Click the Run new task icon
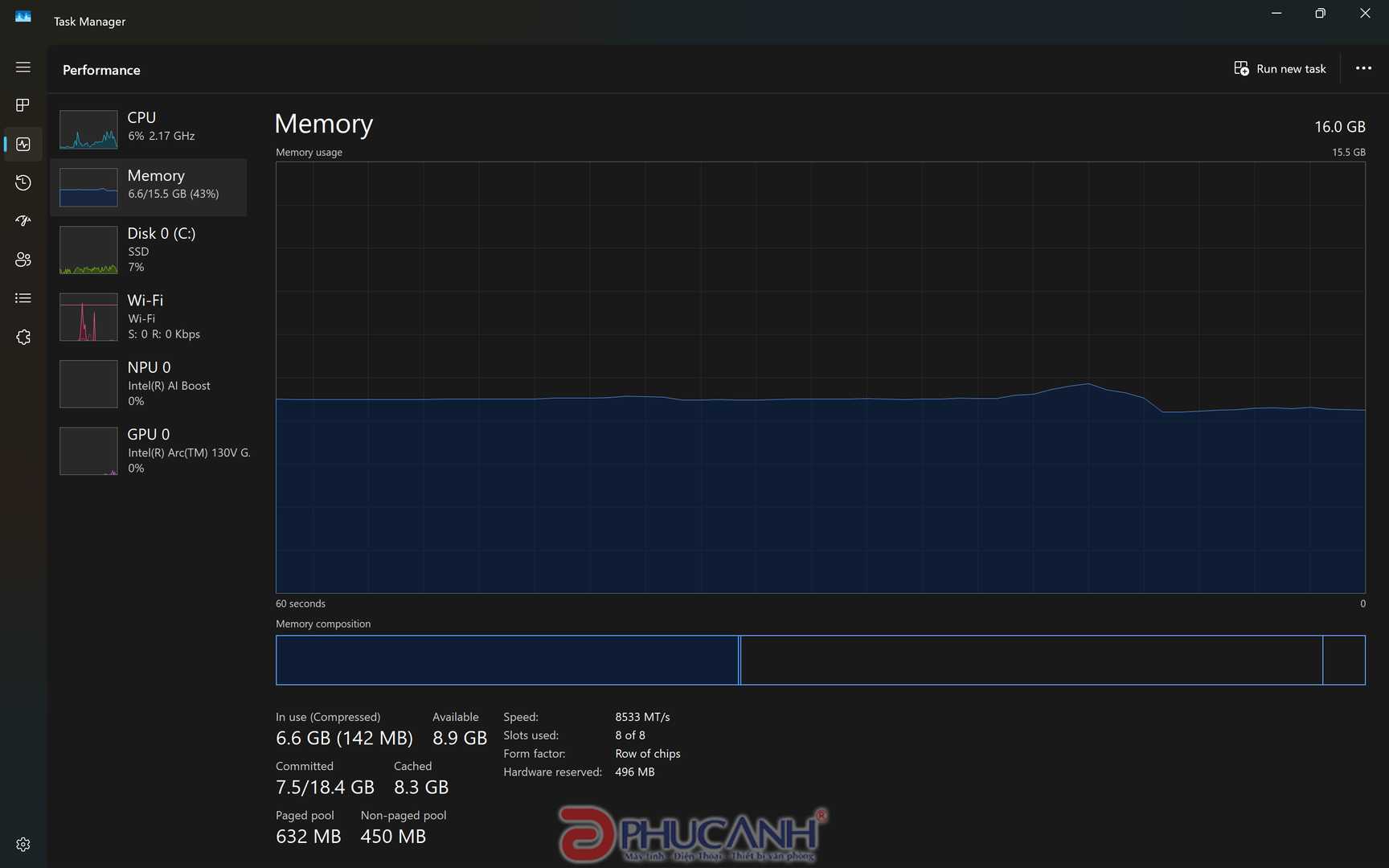Viewport: 1389px width, 868px height. pyautogui.click(x=1241, y=68)
